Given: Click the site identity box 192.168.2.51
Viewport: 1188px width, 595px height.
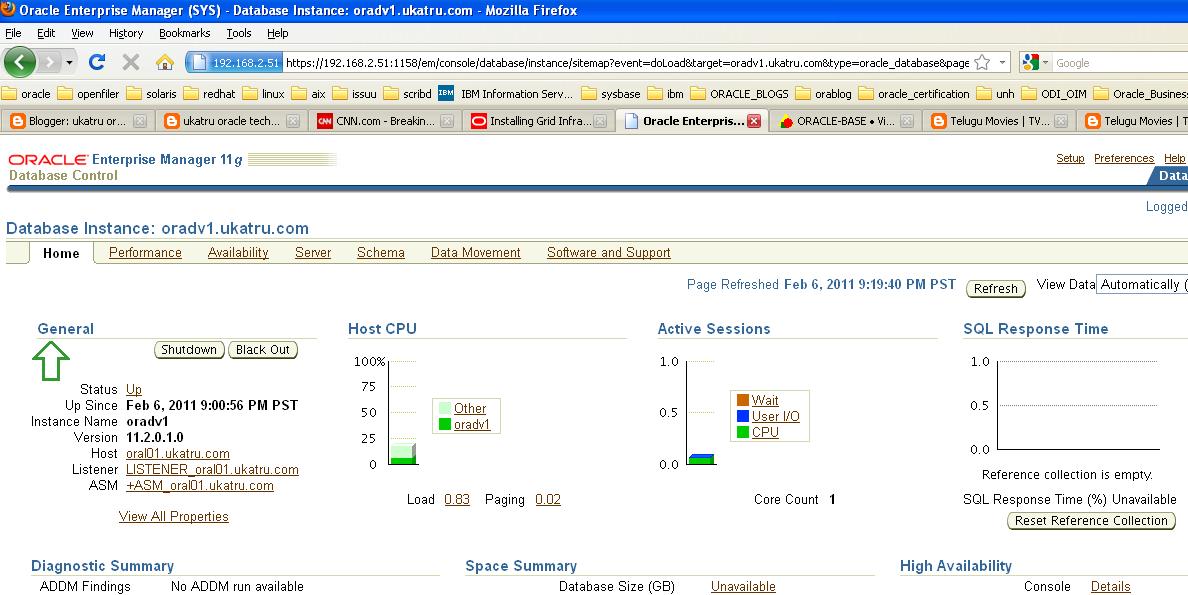Looking at the screenshot, I should [235, 63].
